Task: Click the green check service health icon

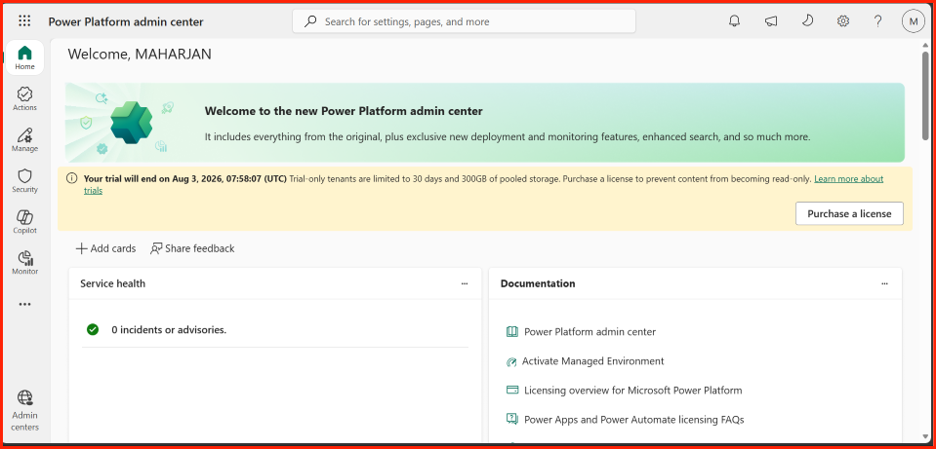Action: click(93, 330)
